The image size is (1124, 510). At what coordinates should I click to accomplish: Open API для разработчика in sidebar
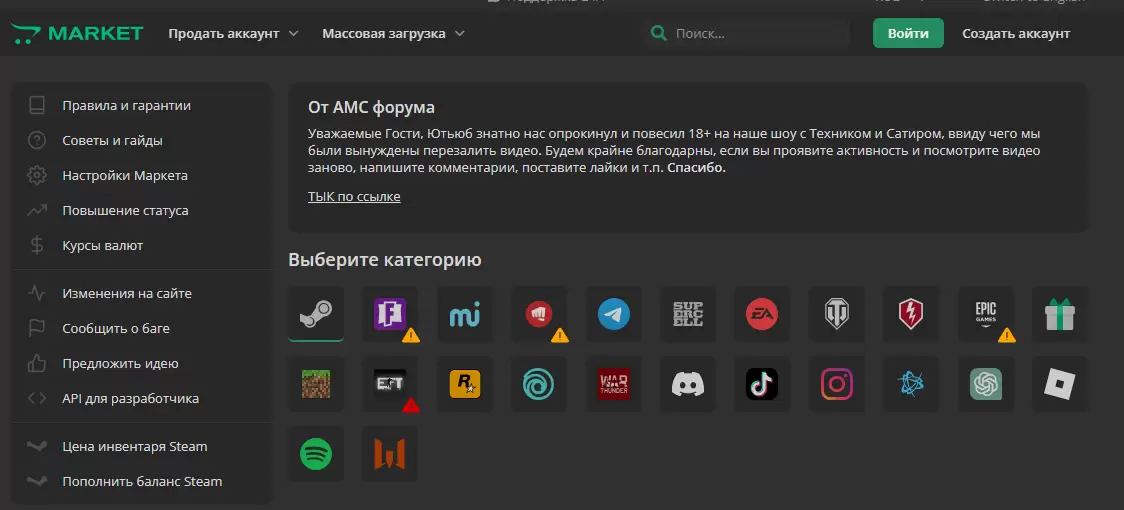click(141, 399)
